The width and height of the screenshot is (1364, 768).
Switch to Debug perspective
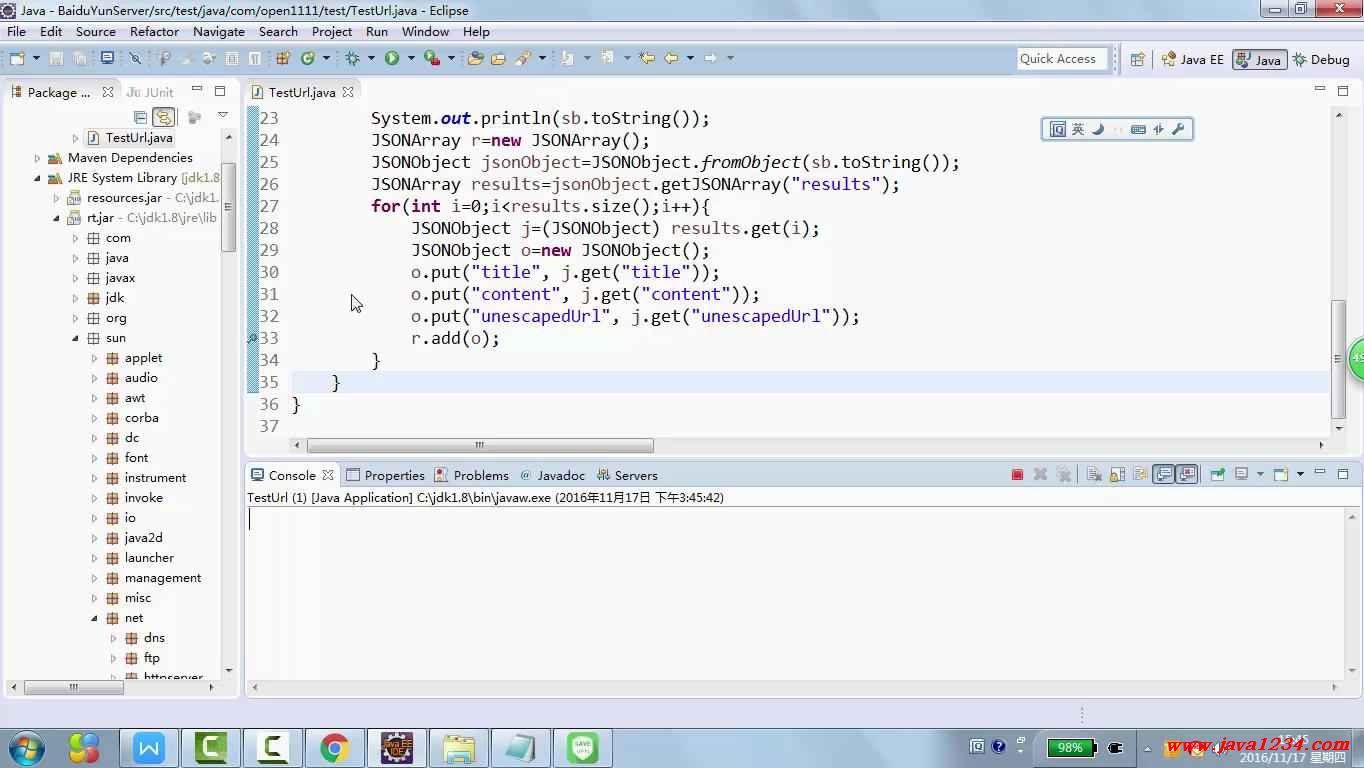pyautogui.click(x=1321, y=59)
